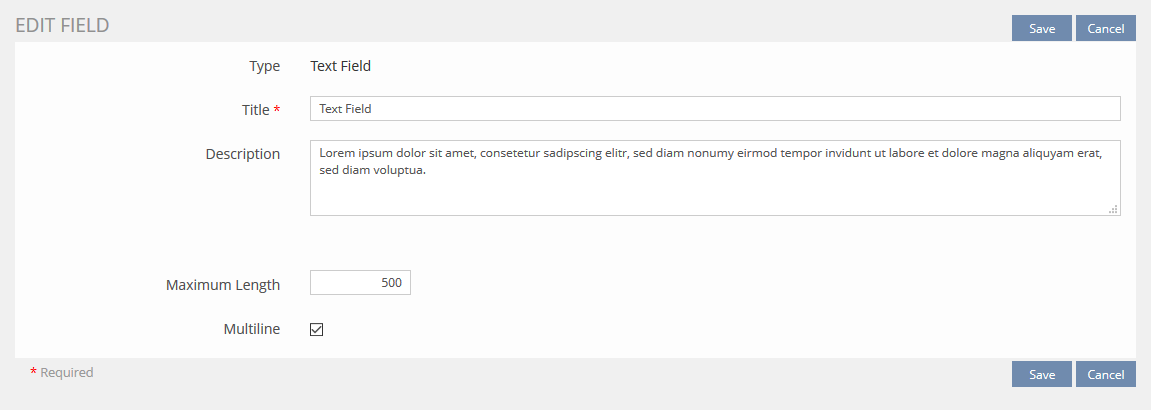Toggle the Multiline checkbox
1151x410 pixels.
[317, 329]
